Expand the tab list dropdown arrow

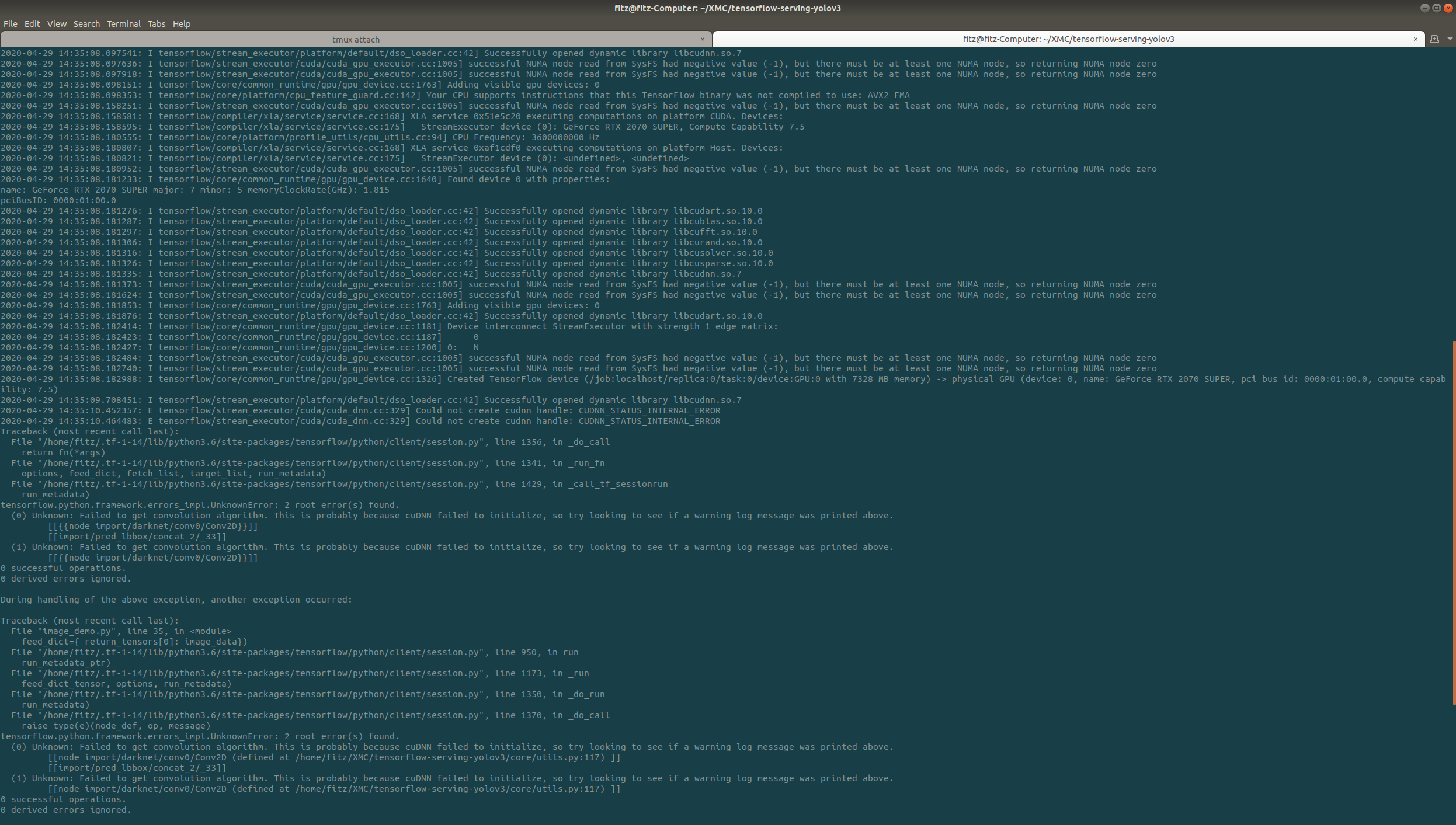[x=1450, y=39]
